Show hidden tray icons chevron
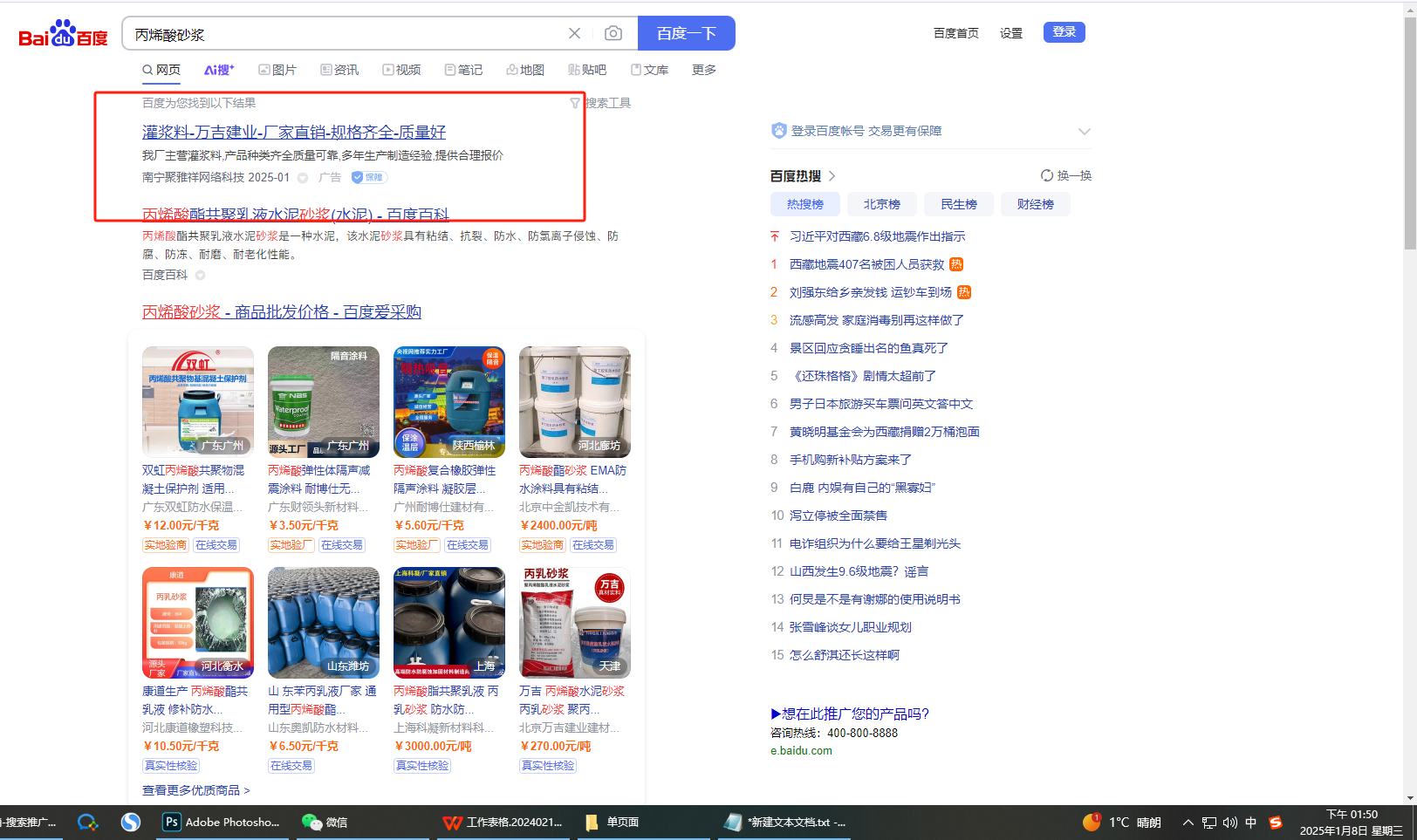Viewport: 1417px width, 840px height. 1188,823
